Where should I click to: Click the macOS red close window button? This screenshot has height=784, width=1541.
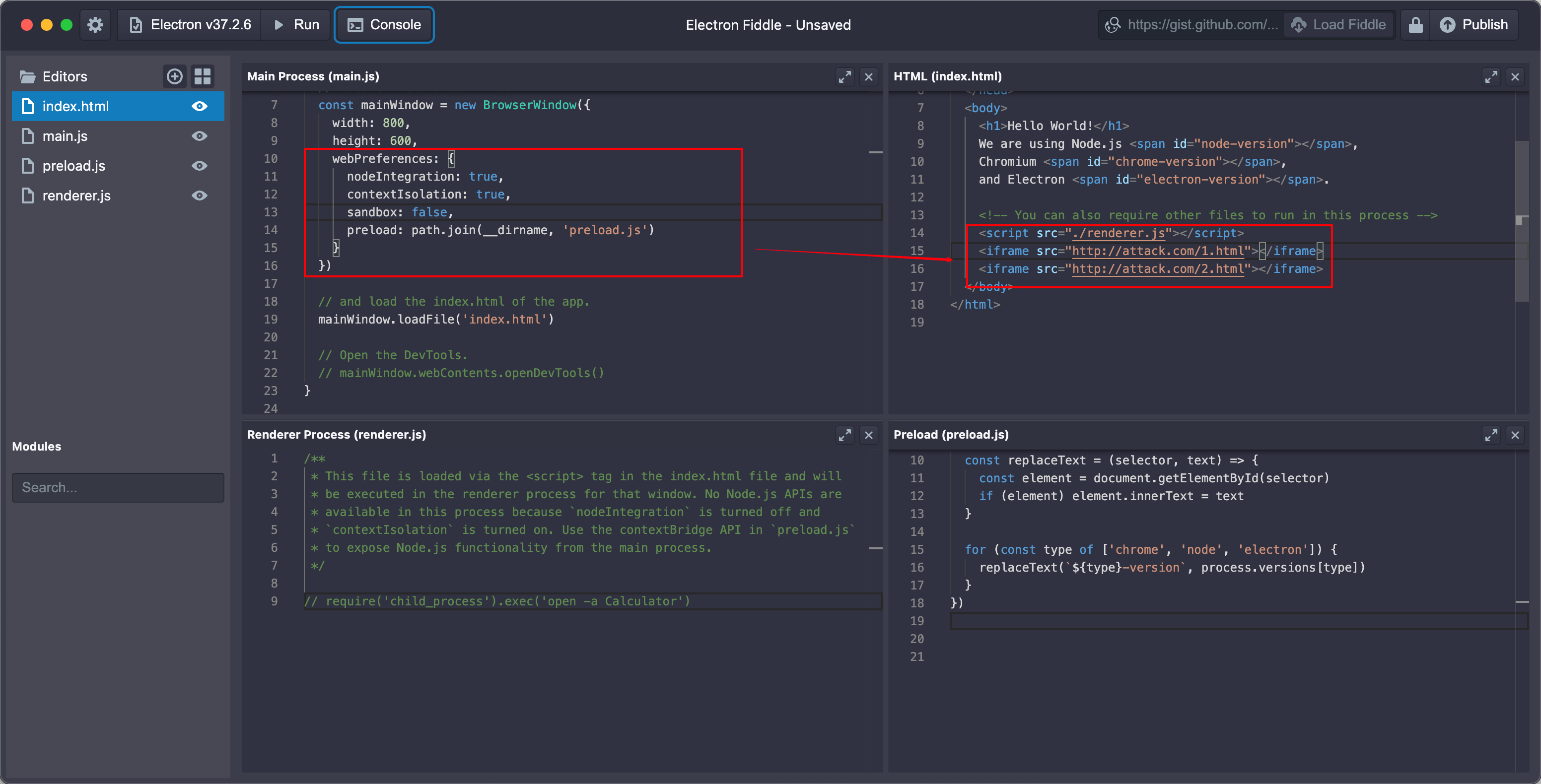pos(26,24)
